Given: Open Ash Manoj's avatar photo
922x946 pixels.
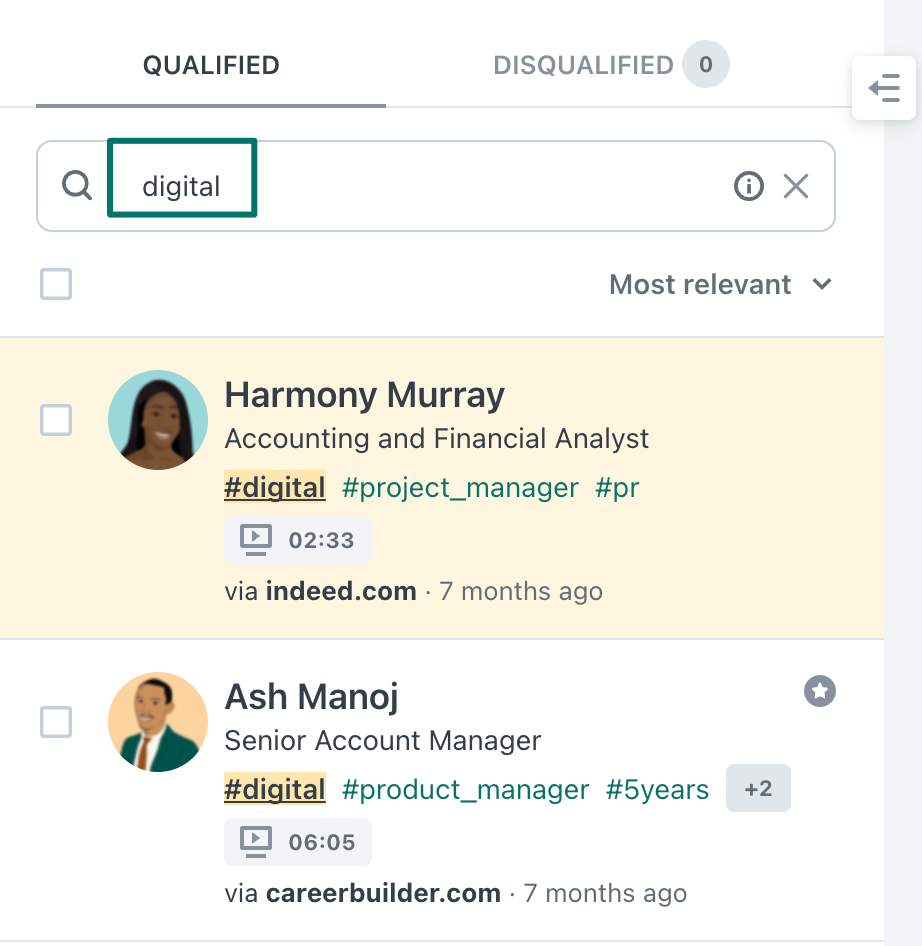Looking at the screenshot, I should [158, 722].
